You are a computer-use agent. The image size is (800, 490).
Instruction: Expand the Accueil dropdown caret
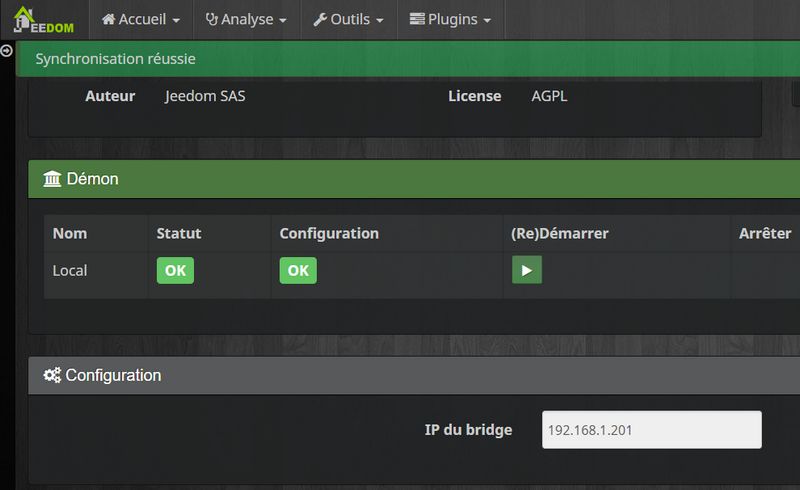(x=176, y=21)
